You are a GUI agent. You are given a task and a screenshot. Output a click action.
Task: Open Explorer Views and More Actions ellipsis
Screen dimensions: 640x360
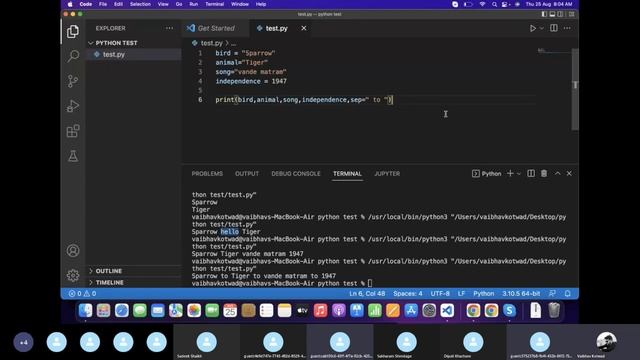point(169,28)
